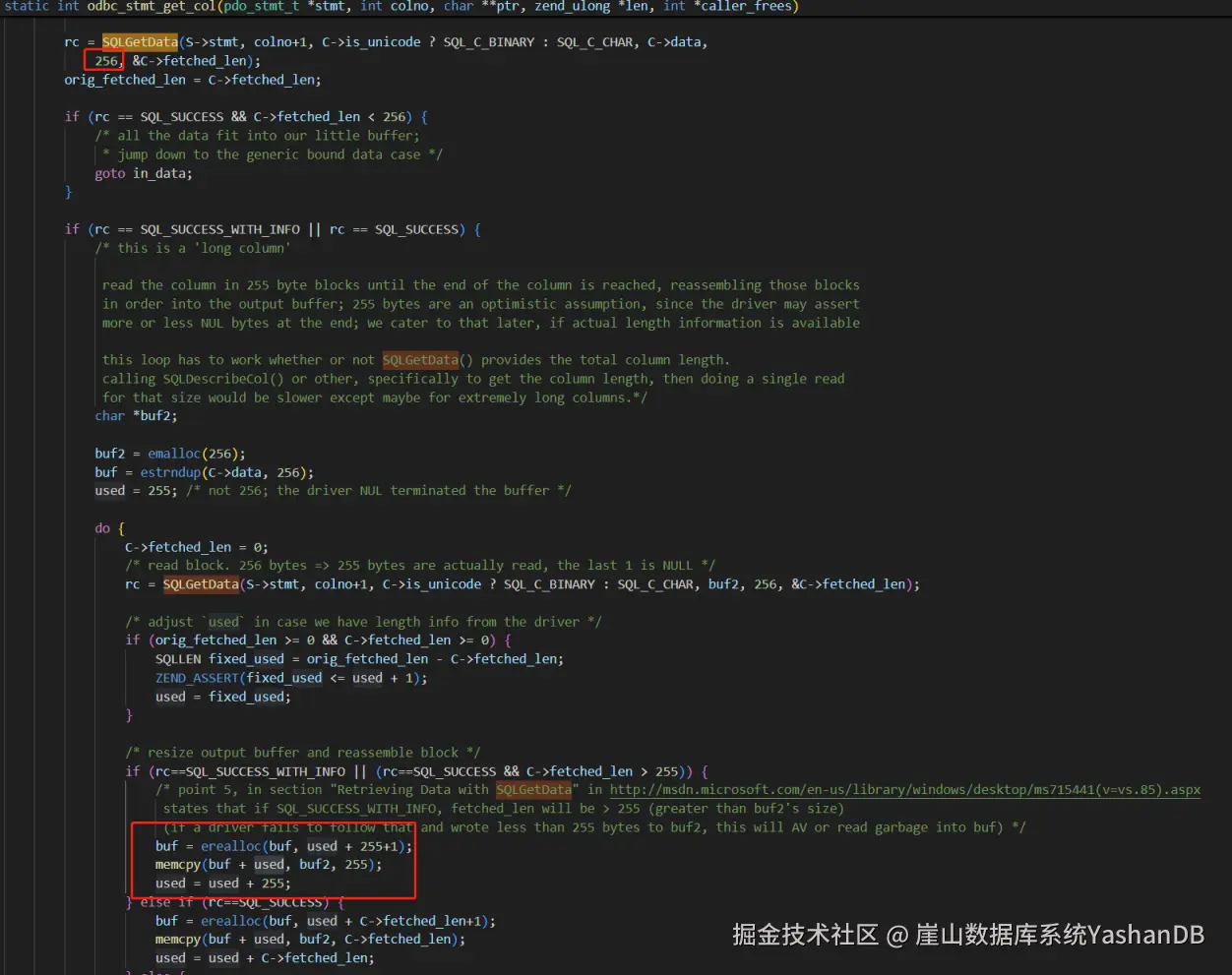The width and height of the screenshot is (1232, 975).
Task: Click the 'memcpy(buf + used, buf2, 255);' line
Action: [269, 865]
